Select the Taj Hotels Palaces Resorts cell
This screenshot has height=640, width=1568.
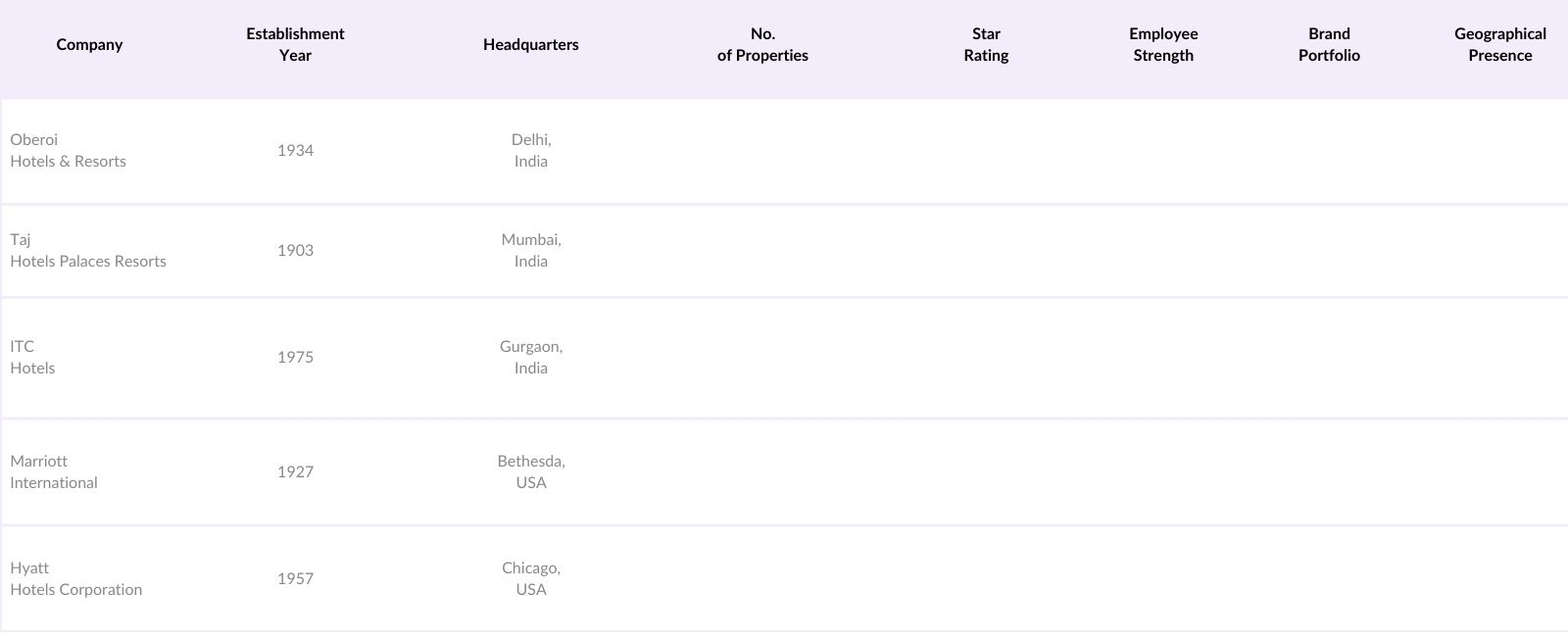(x=88, y=251)
